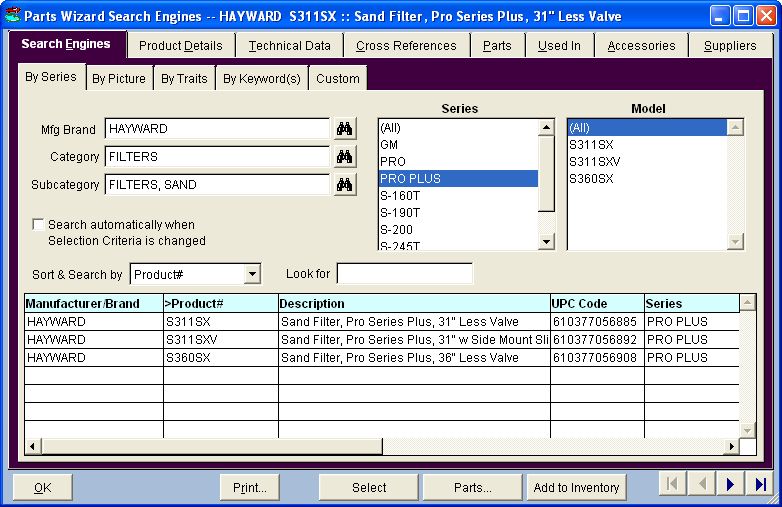
Task: Select product S311SXV cell in results grid
Action: pyautogui.click(x=220, y=339)
